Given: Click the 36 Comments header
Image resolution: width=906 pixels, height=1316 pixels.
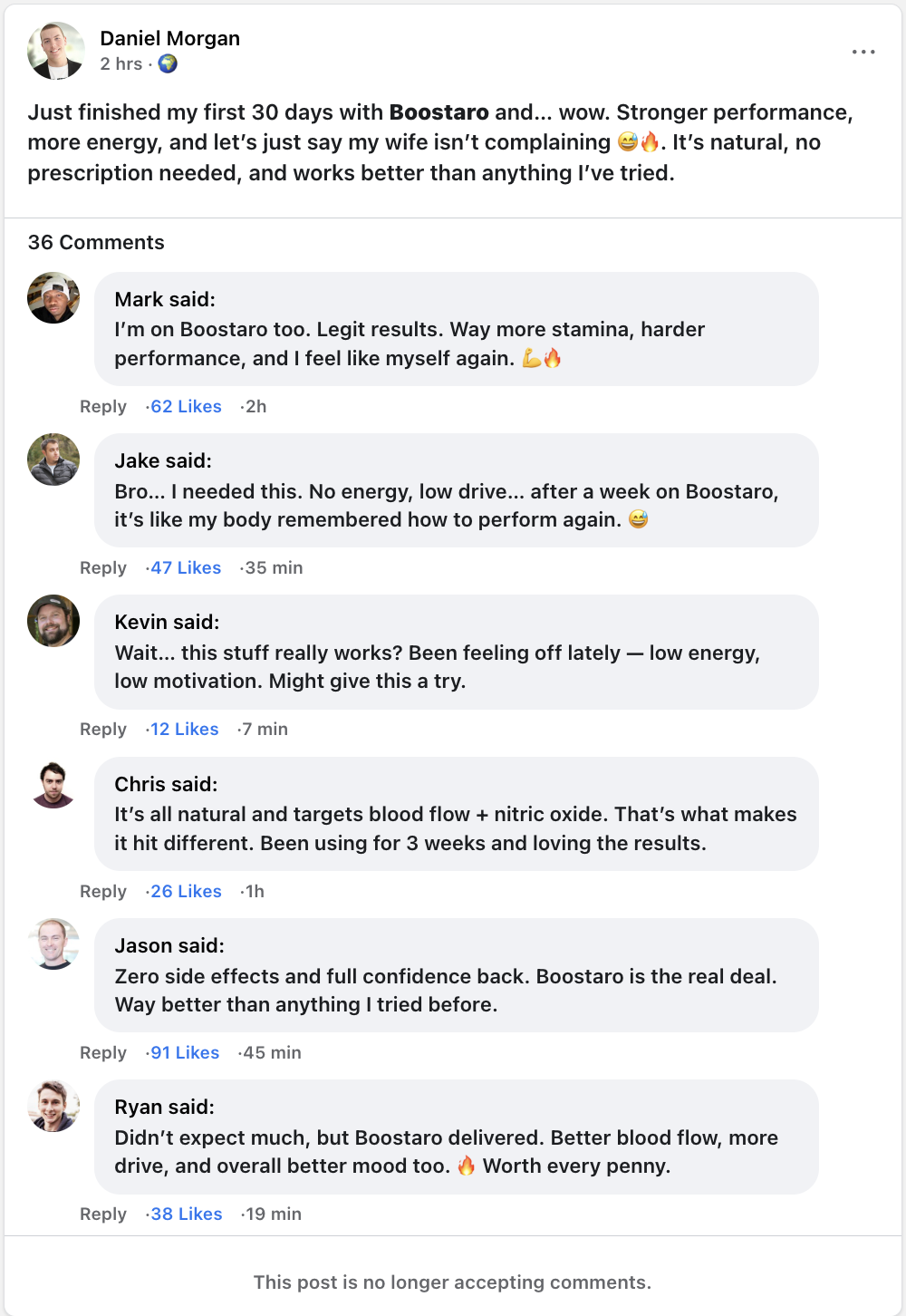Looking at the screenshot, I should point(96,242).
